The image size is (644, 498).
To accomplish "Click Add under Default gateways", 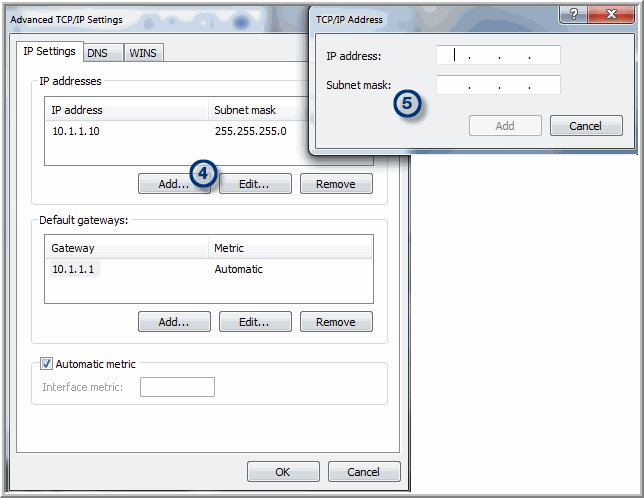I will [174, 322].
